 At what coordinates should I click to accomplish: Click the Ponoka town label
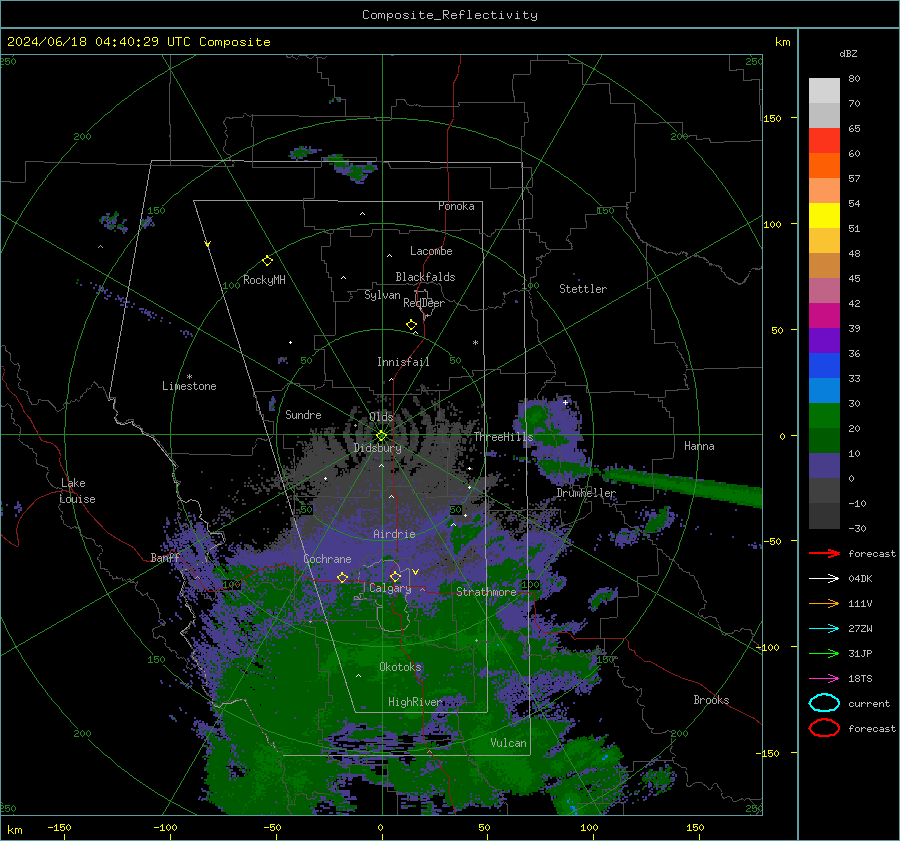pyautogui.click(x=456, y=206)
